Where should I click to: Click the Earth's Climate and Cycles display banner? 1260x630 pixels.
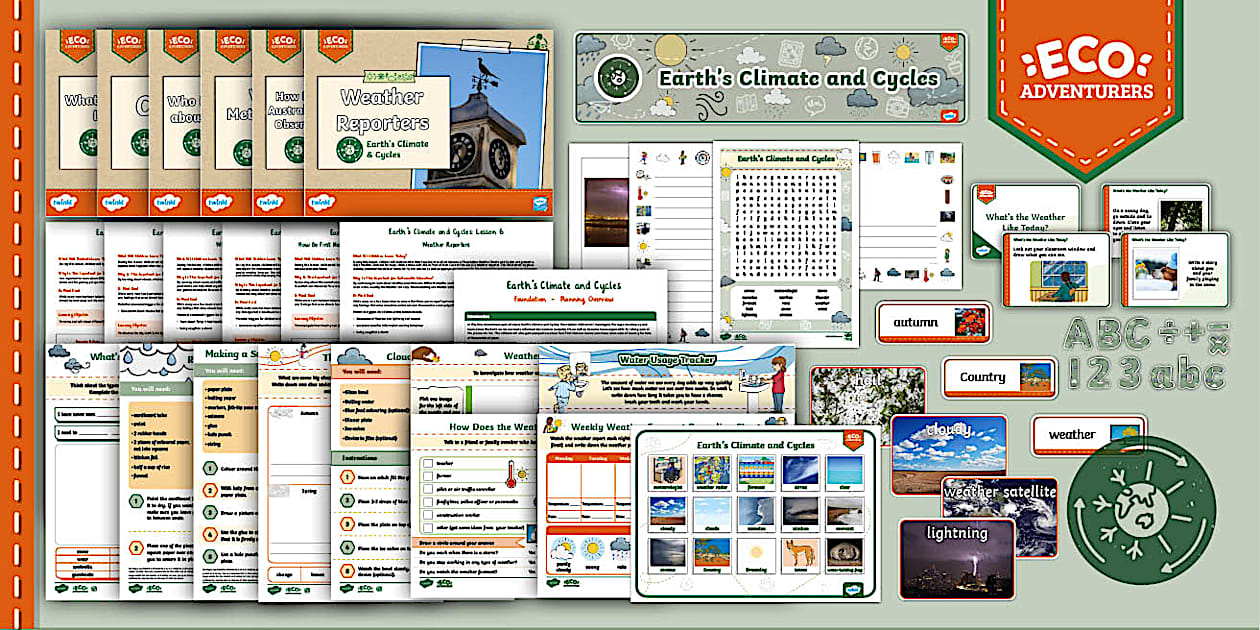770,79
